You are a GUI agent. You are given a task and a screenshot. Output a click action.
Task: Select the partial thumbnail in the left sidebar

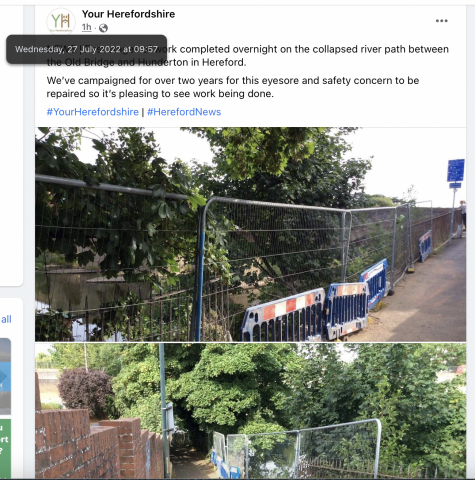5,376
